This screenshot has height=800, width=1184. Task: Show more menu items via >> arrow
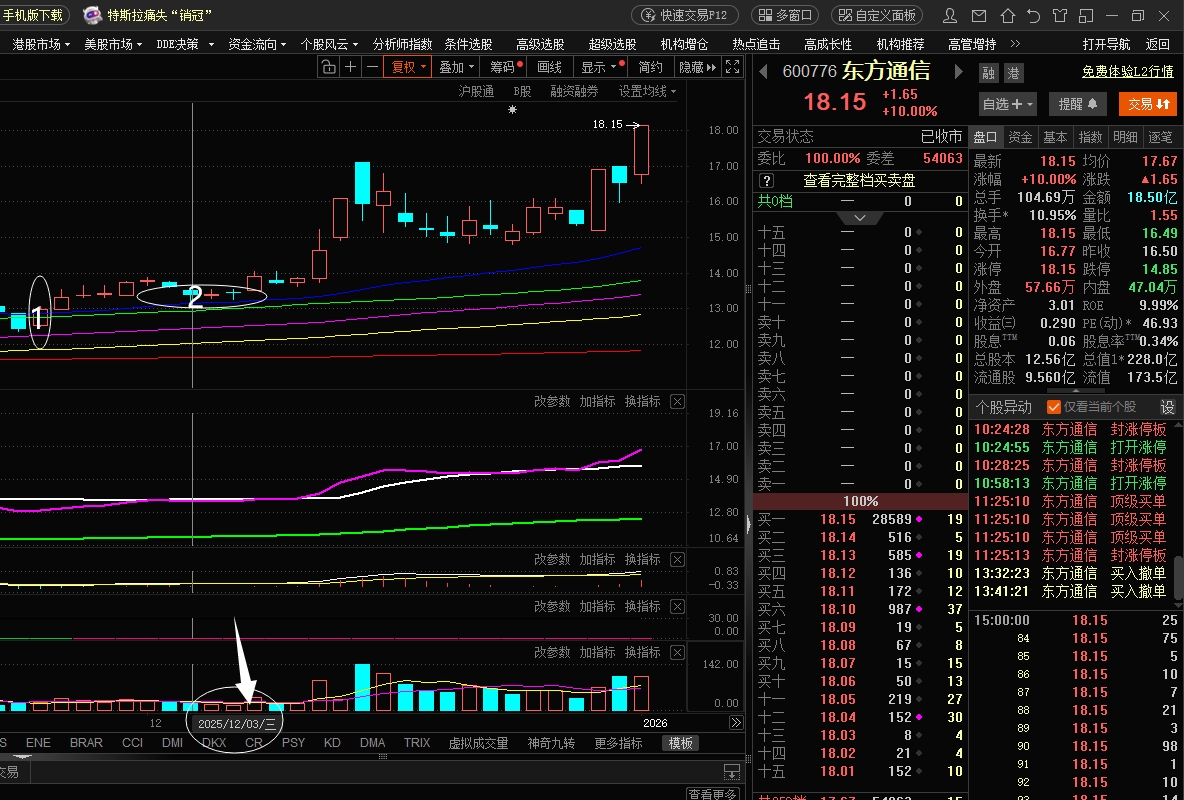pyautogui.click(x=1015, y=44)
